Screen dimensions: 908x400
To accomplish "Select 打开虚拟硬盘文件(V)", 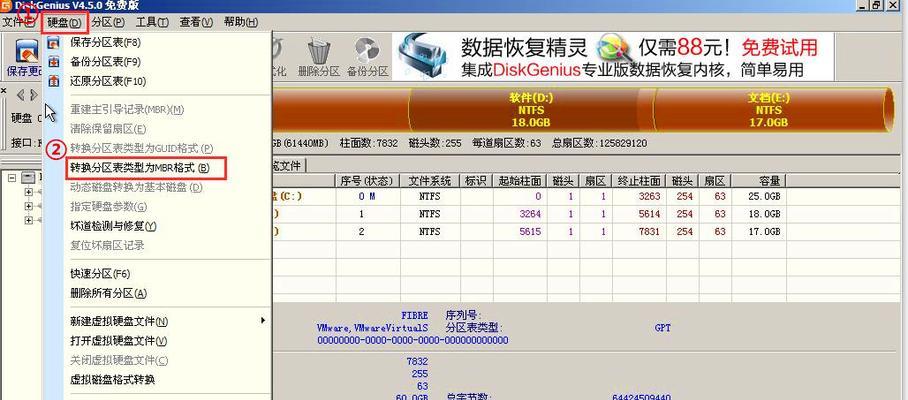I will click(119, 340).
